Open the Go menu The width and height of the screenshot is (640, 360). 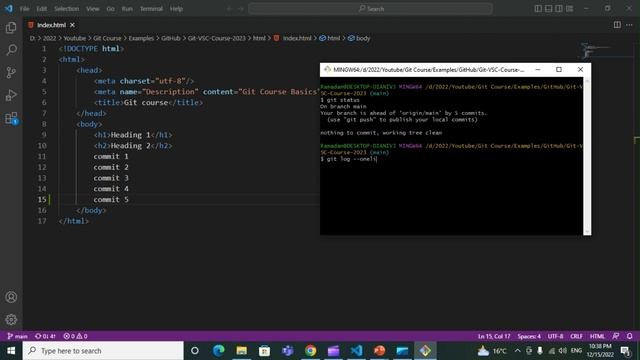click(111, 9)
